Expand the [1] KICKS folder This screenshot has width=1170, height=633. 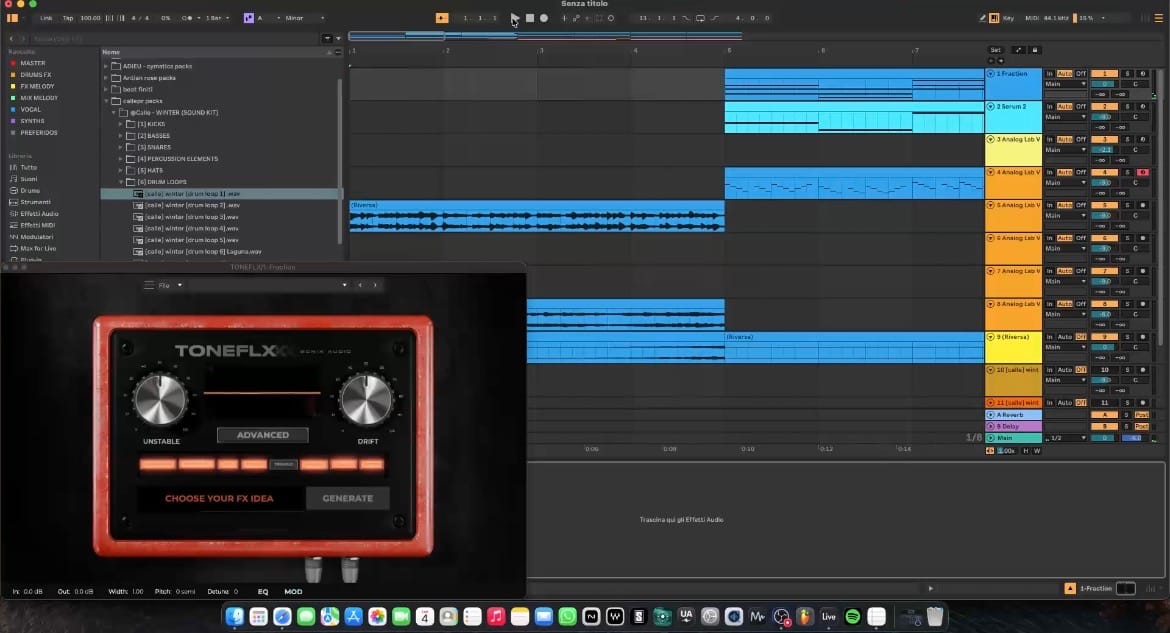[x=121, y=124]
